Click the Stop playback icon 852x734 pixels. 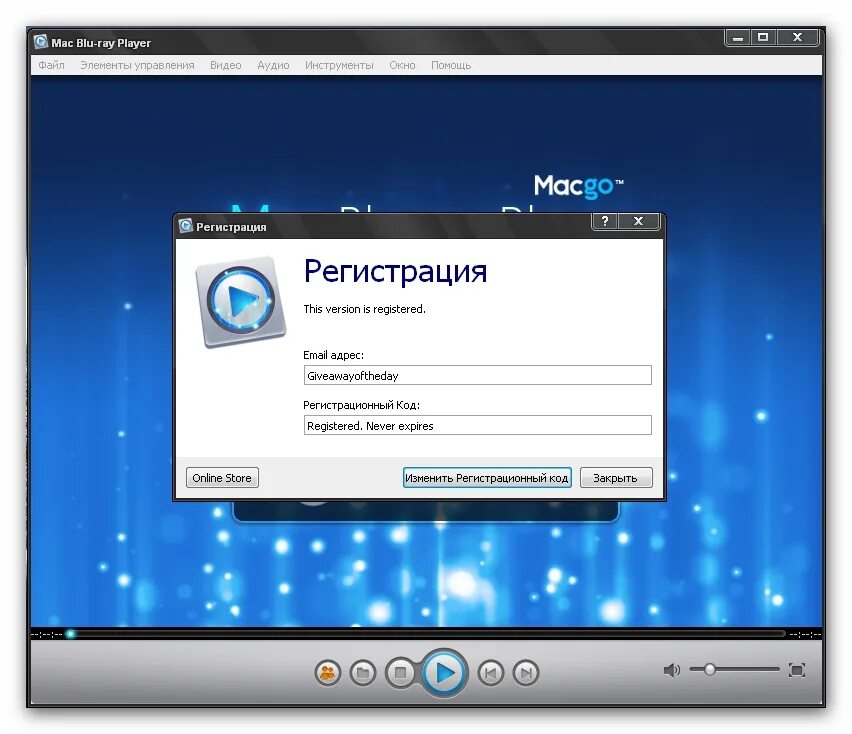[403, 672]
